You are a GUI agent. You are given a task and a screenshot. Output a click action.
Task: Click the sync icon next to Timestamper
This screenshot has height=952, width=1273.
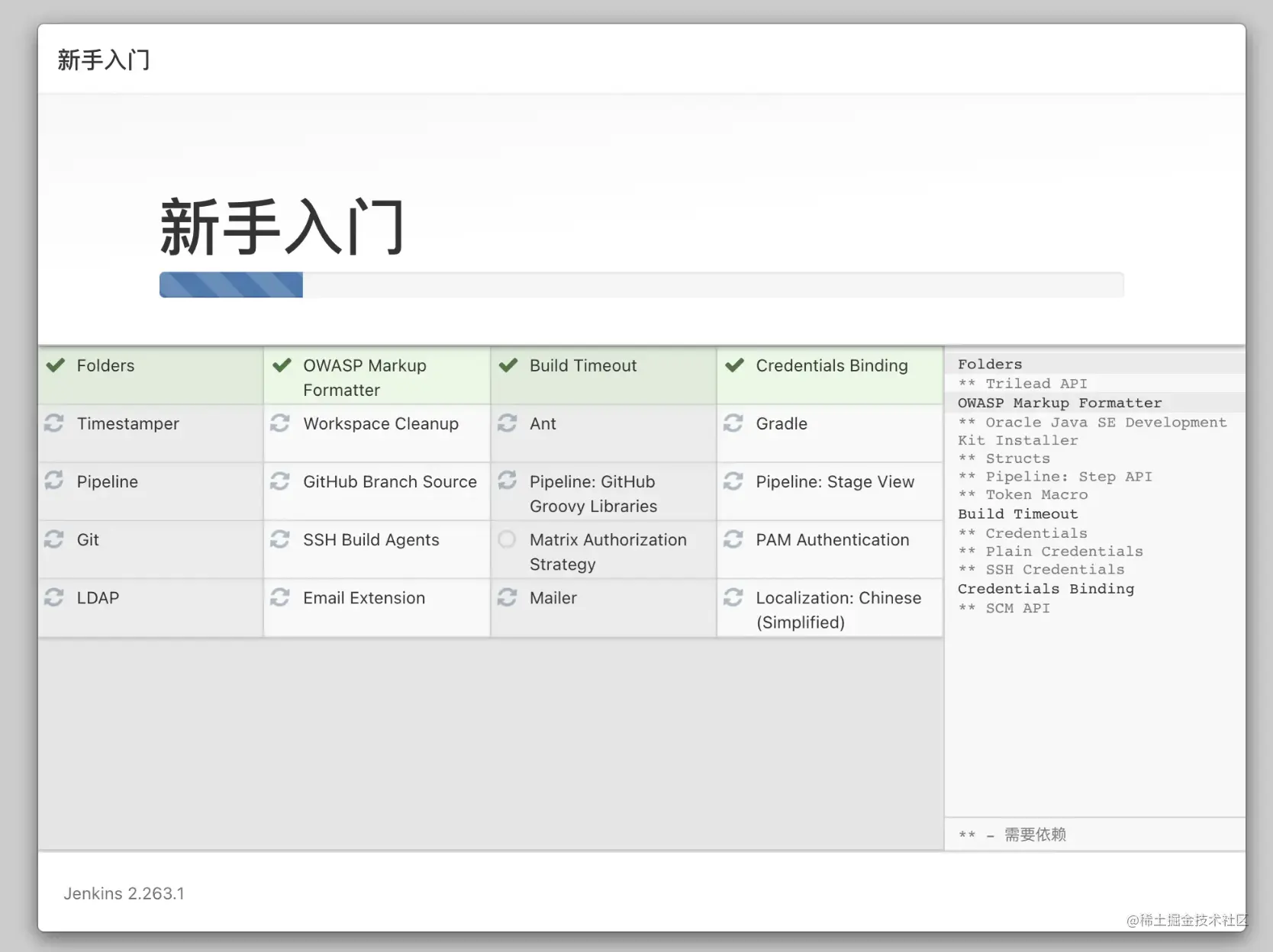click(x=54, y=423)
